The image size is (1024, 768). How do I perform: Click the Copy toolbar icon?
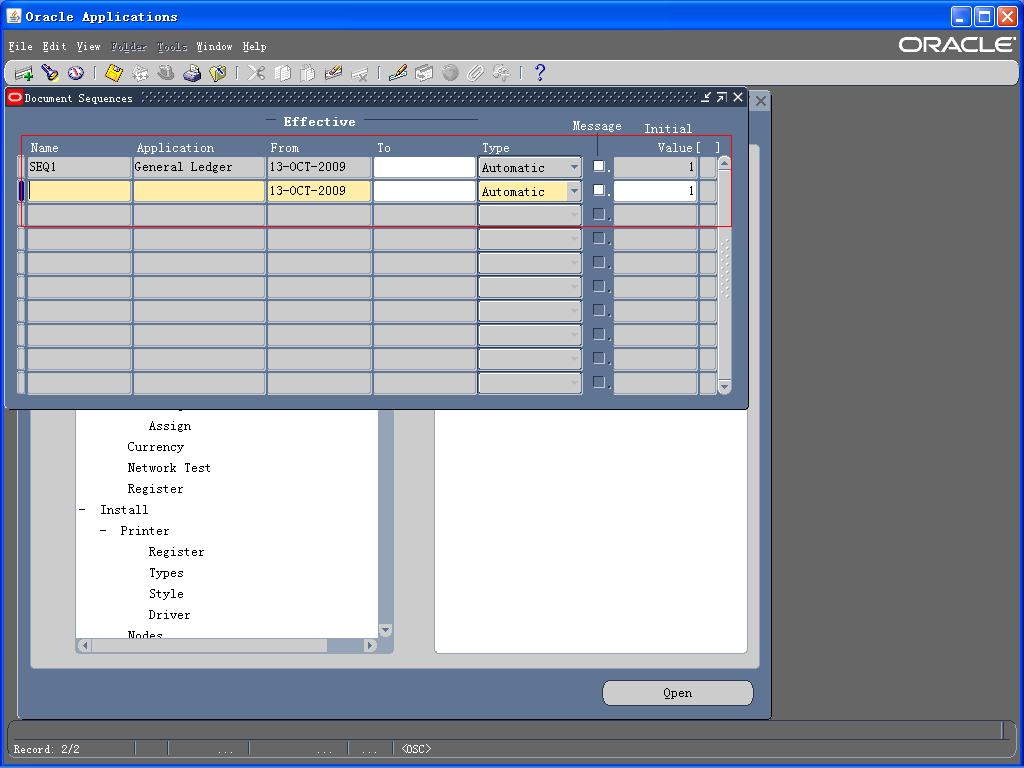[282, 73]
